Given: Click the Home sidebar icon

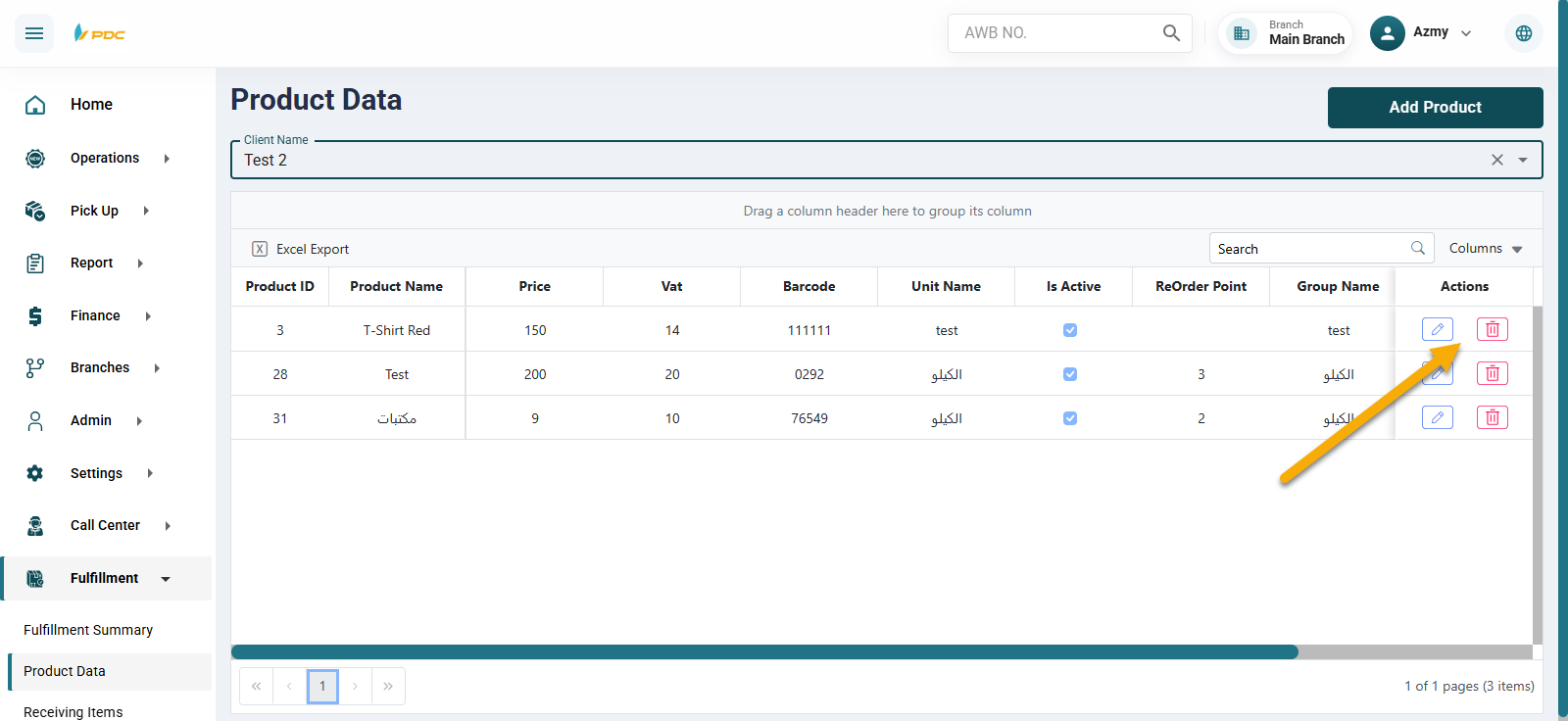Looking at the screenshot, I should coord(35,105).
